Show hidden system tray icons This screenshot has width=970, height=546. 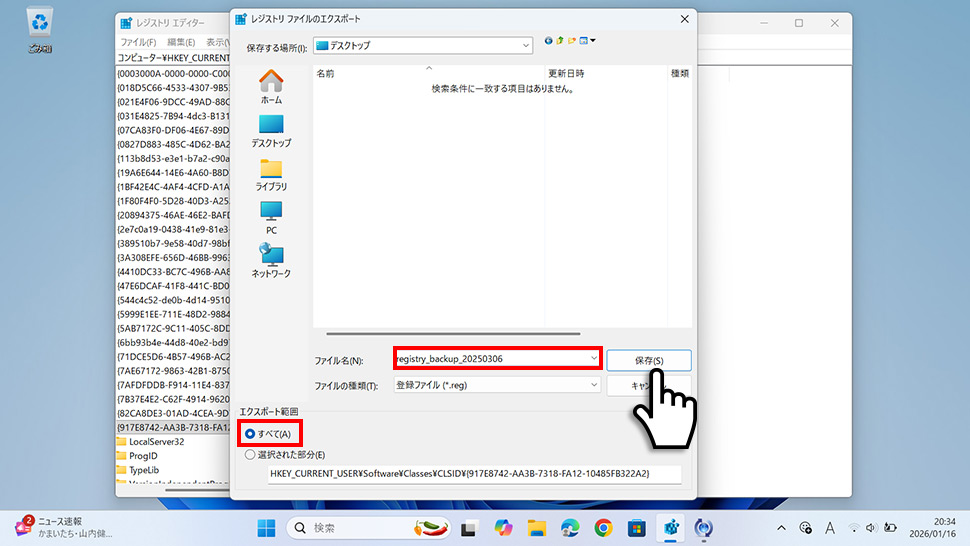[781, 528]
